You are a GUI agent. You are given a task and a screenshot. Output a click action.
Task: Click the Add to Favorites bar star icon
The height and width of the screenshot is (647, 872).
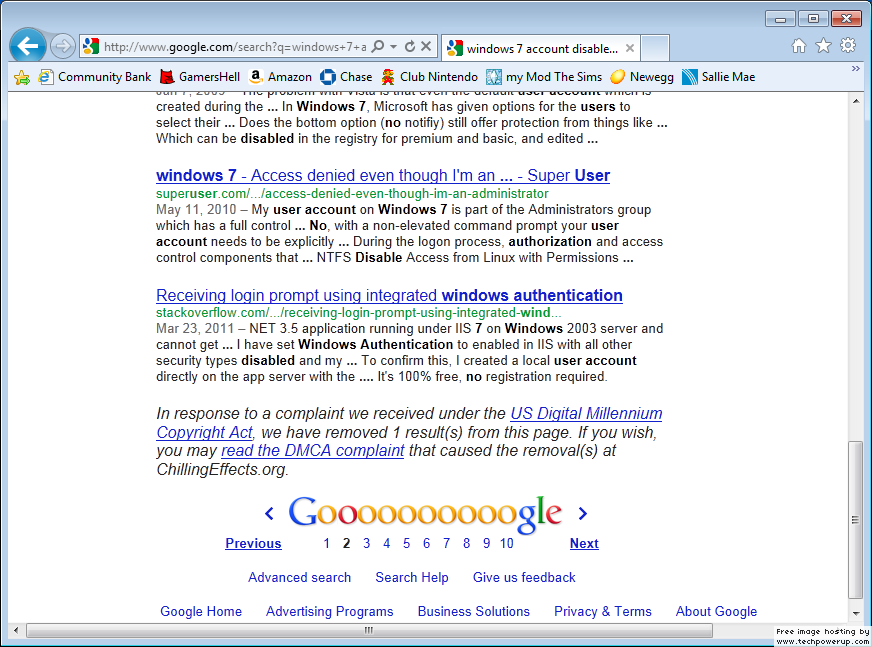click(x=22, y=77)
